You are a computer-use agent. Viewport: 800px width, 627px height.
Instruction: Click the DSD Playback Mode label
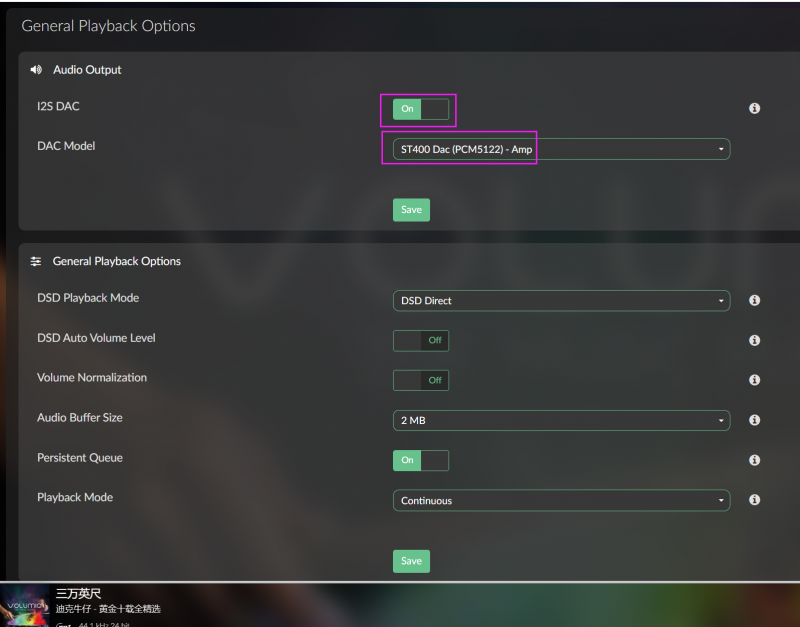click(88, 298)
